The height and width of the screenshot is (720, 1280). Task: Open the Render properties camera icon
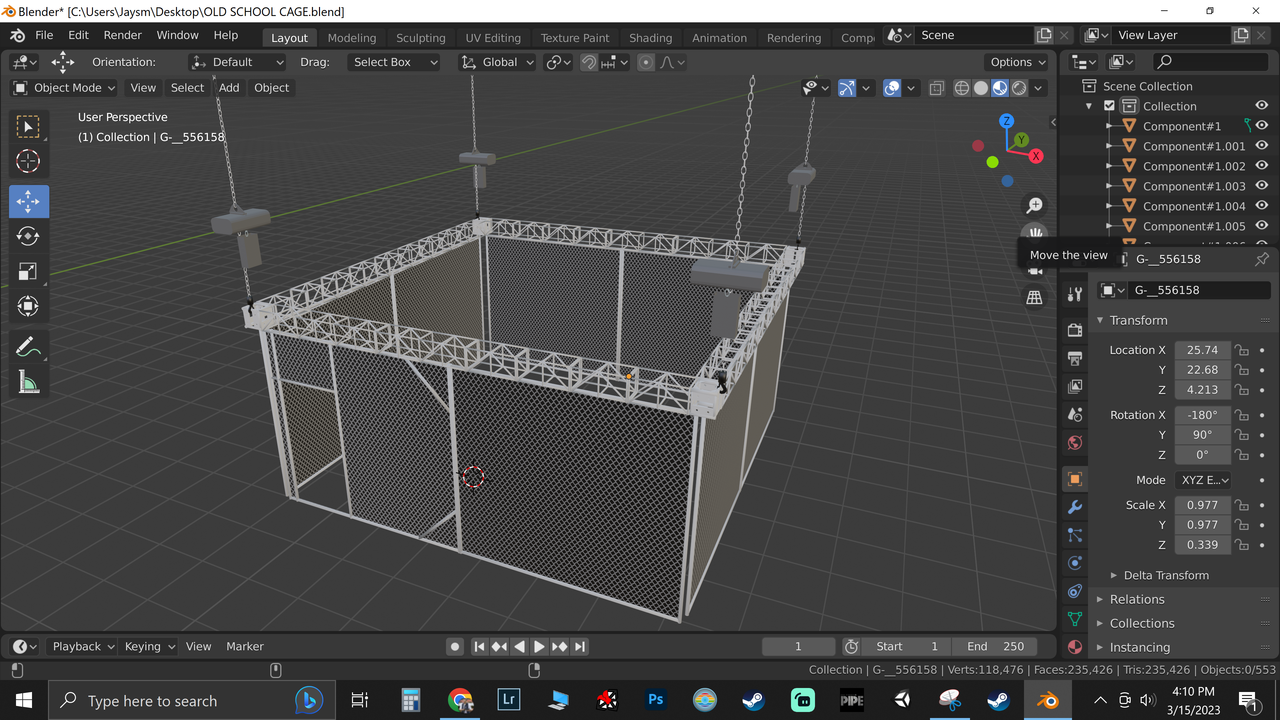tap(1074, 331)
